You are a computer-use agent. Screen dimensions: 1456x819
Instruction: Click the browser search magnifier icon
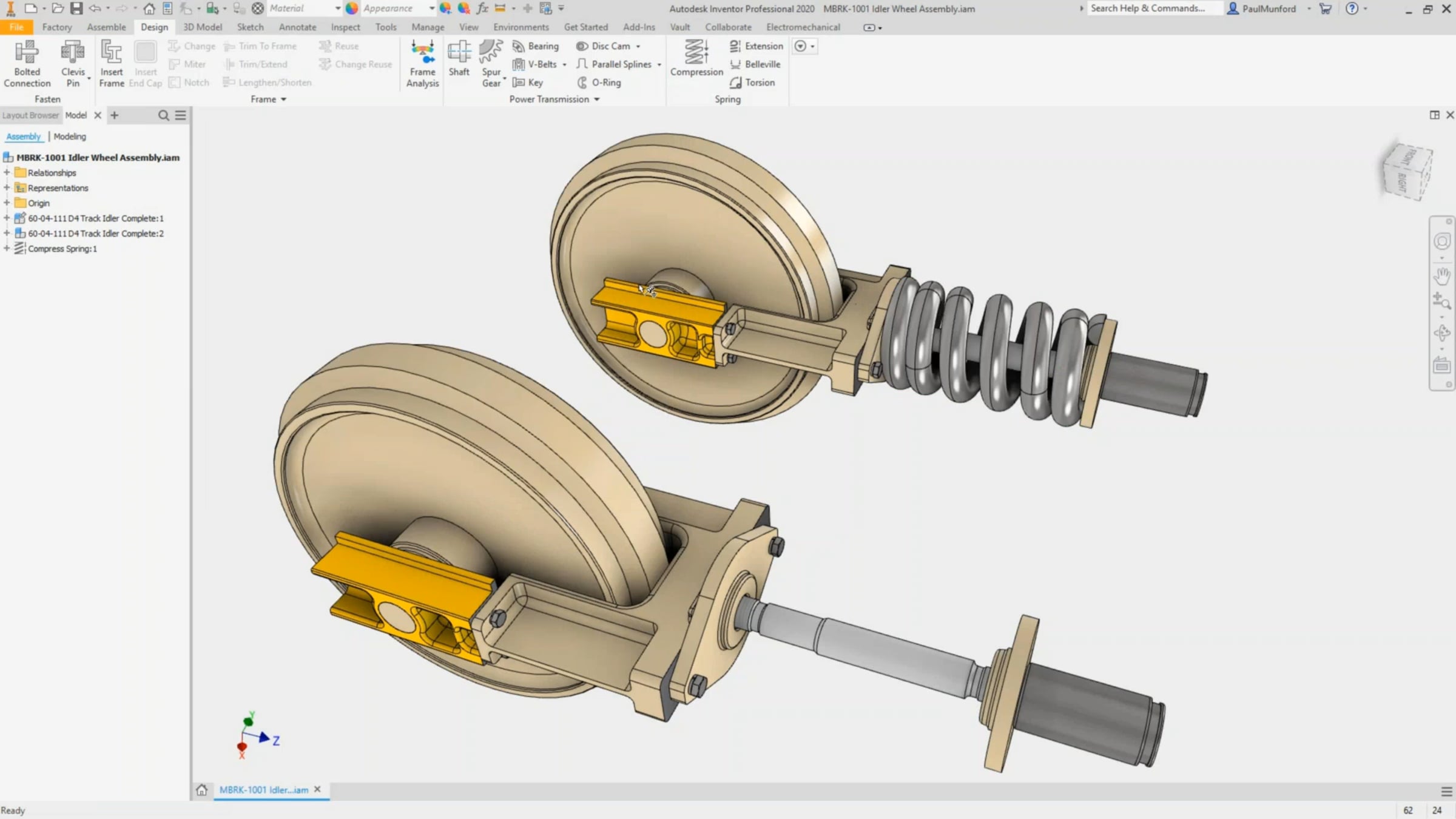tap(163, 115)
